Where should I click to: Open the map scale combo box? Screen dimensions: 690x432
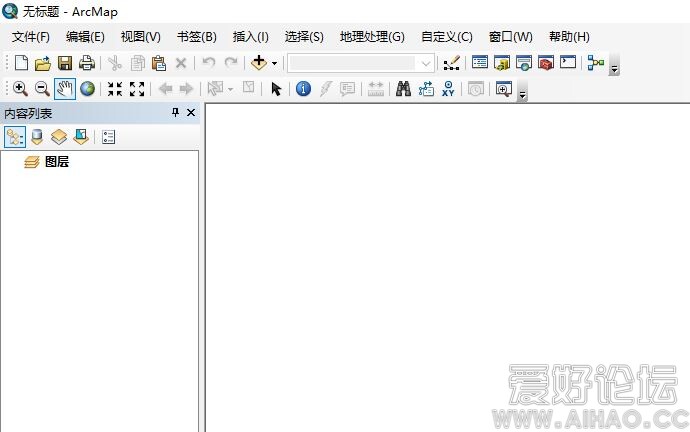pos(361,63)
